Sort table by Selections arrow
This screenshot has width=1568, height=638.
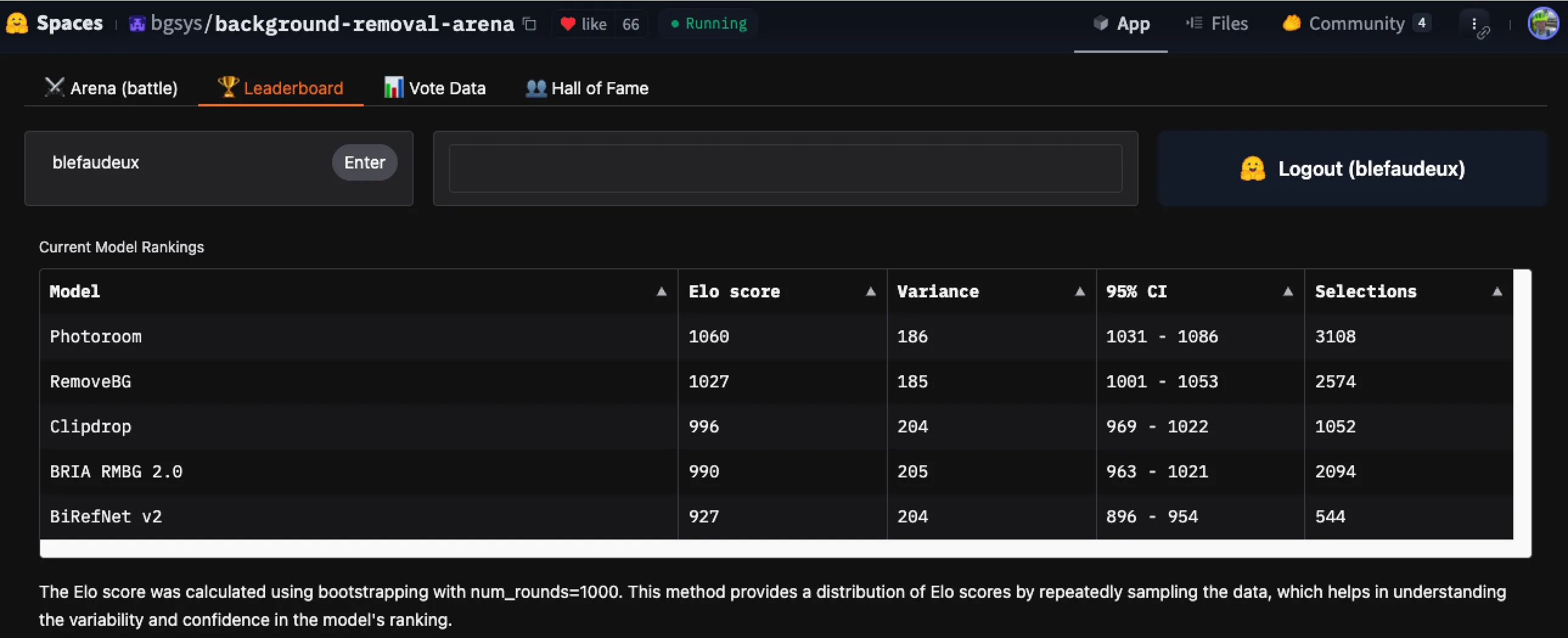[x=1497, y=291]
